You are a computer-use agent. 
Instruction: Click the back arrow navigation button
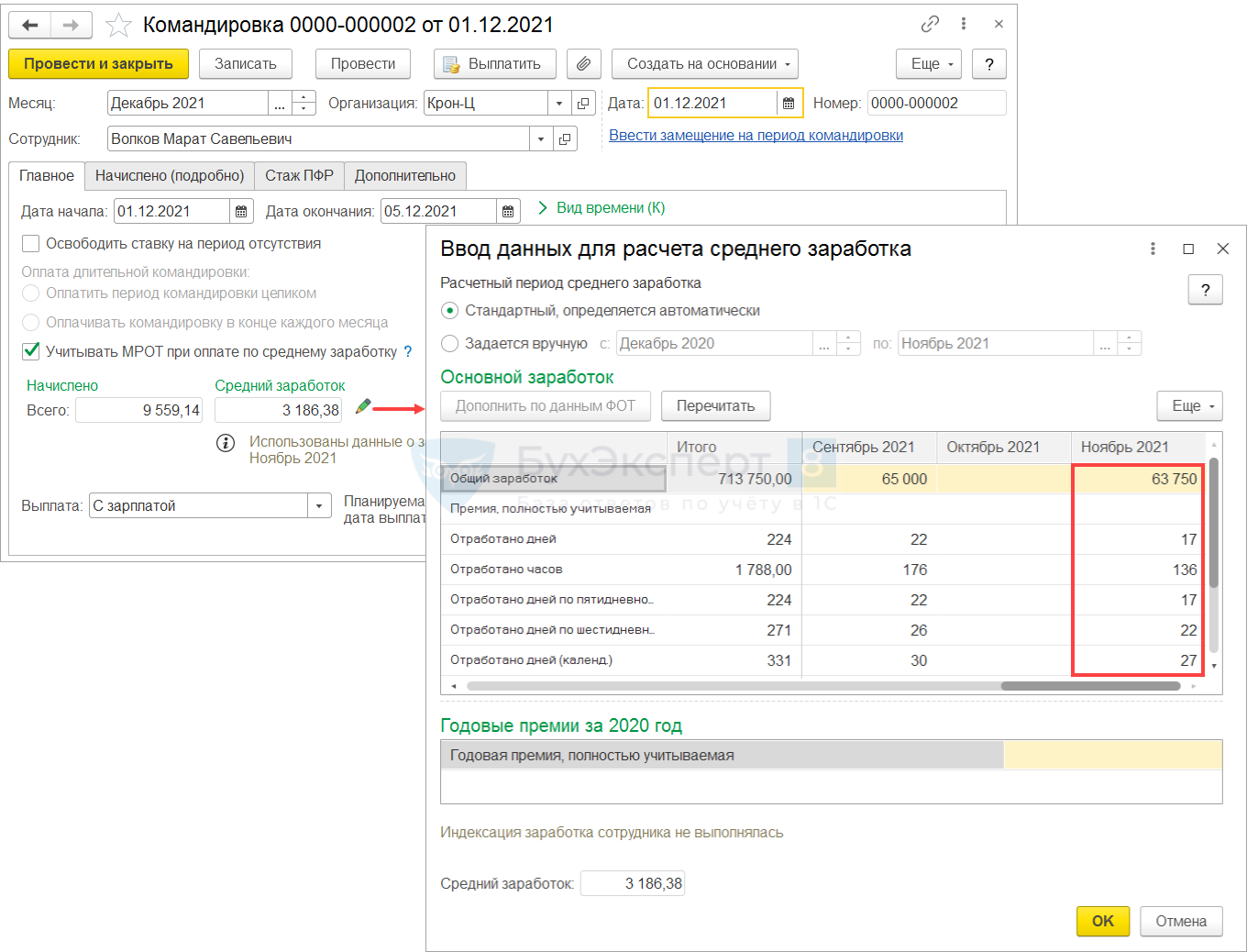pyautogui.click(x=30, y=25)
